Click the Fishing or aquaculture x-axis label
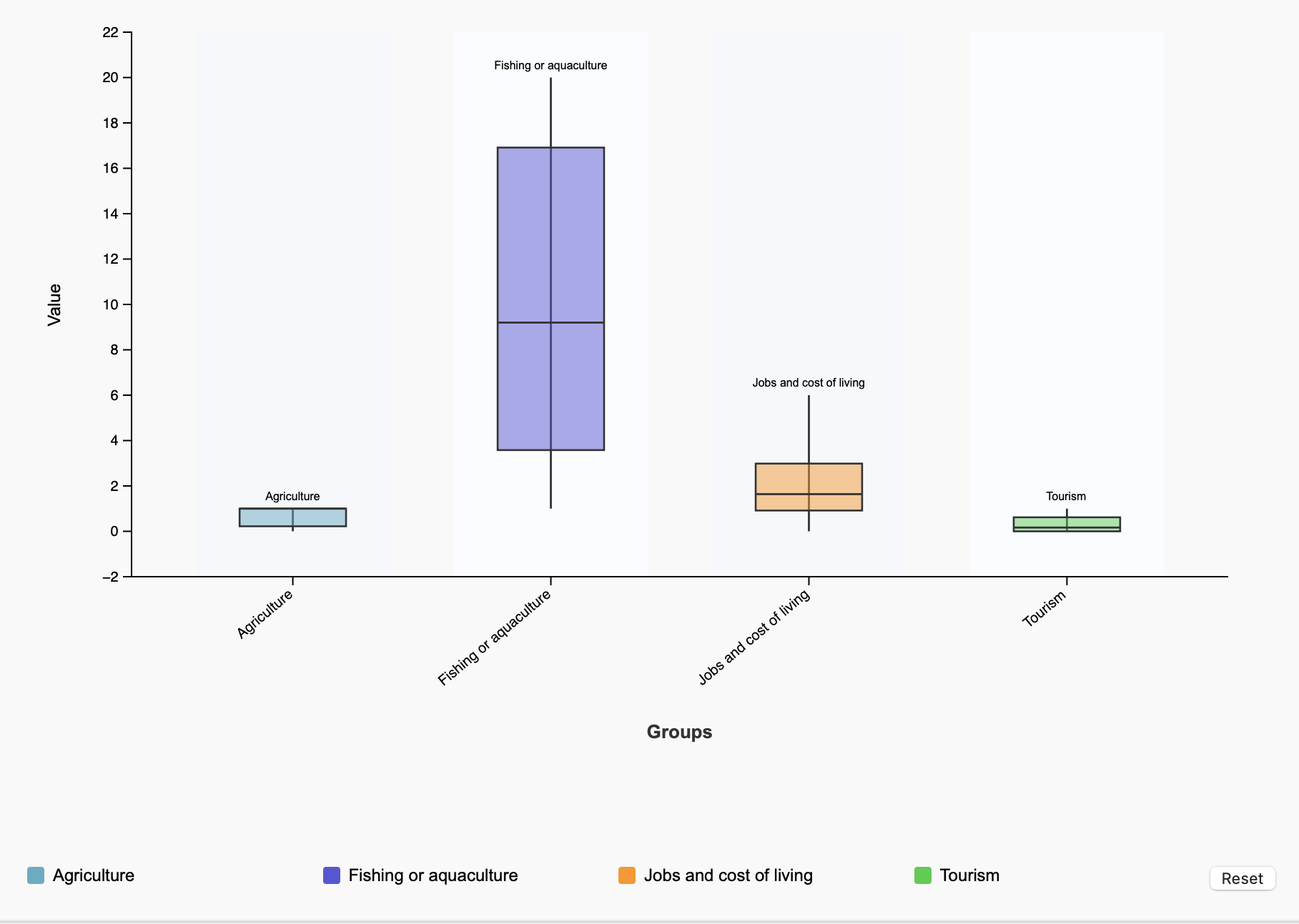1299x924 pixels. [x=495, y=637]
